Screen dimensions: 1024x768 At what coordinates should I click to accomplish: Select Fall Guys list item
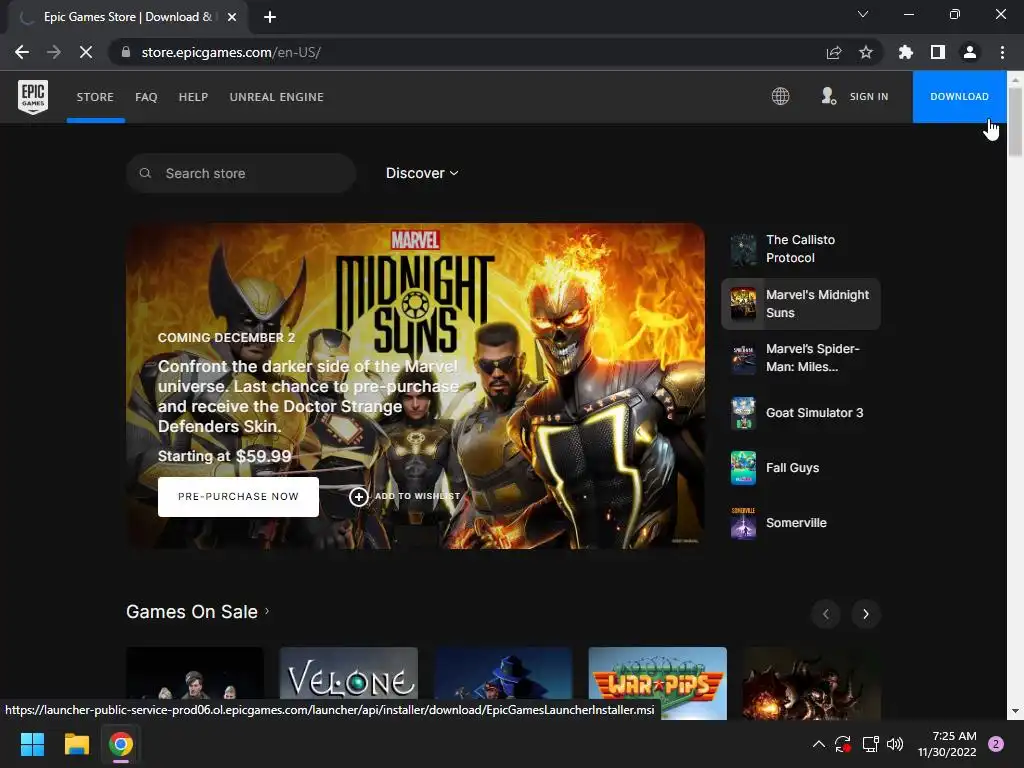801,468
